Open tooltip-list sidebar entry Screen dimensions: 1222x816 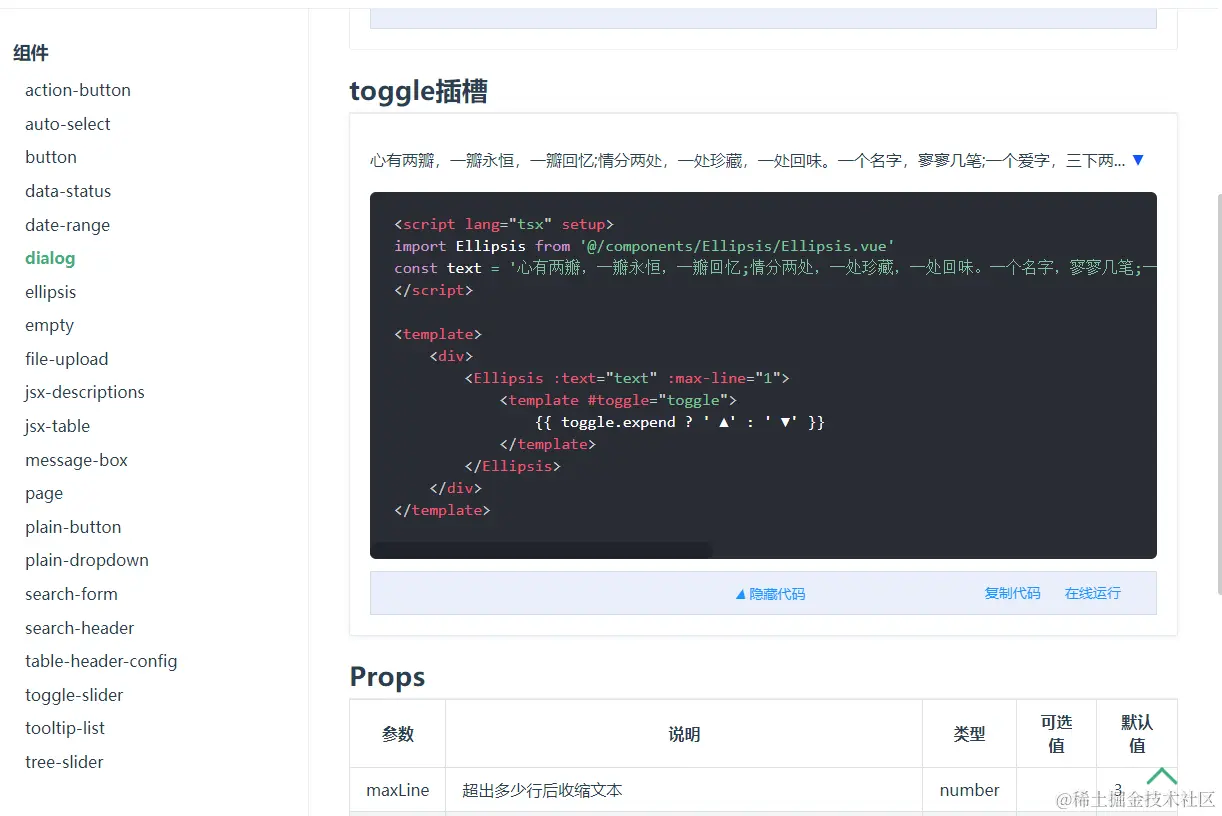(65, 728)
